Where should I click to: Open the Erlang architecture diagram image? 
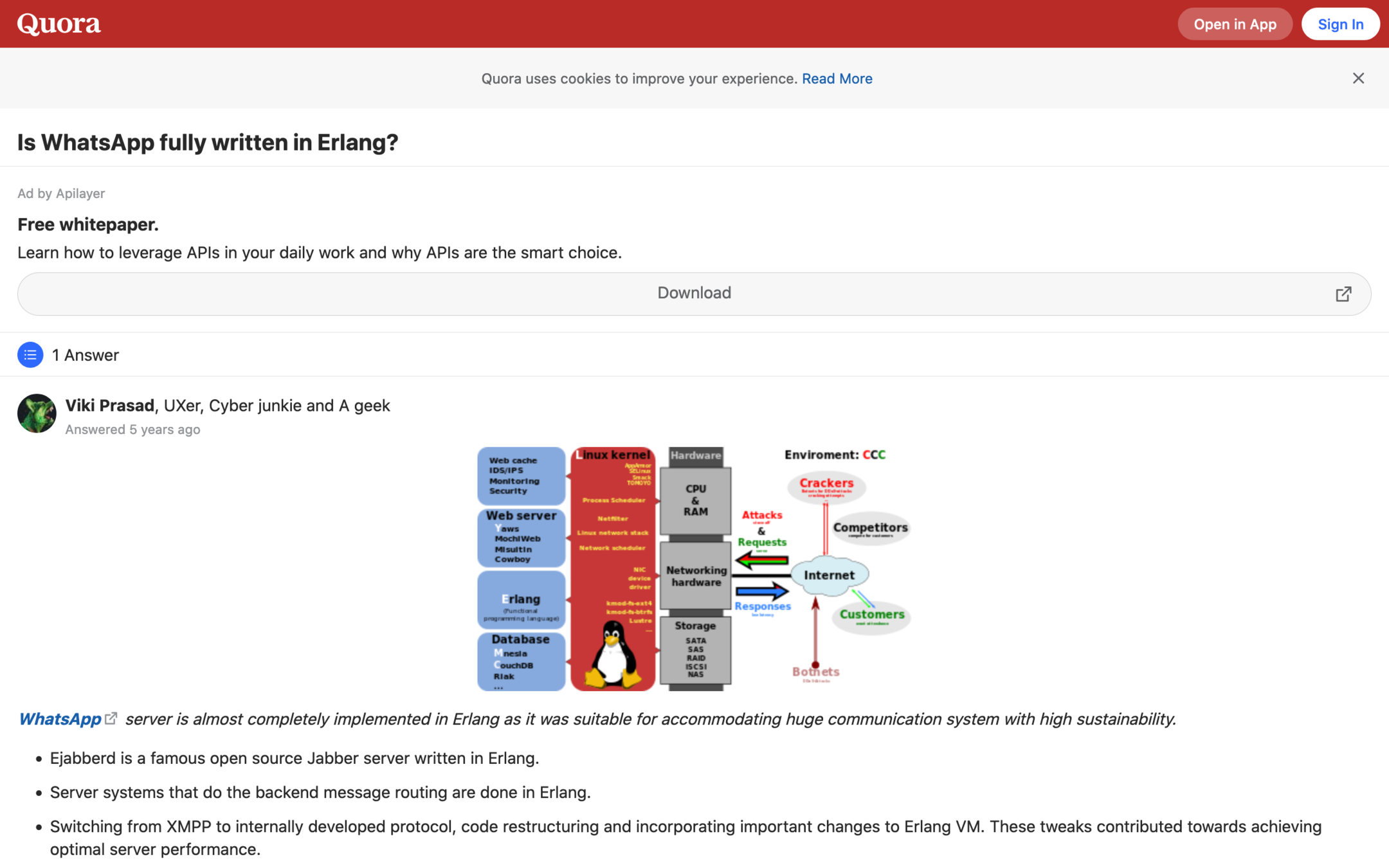click(693, 568)
